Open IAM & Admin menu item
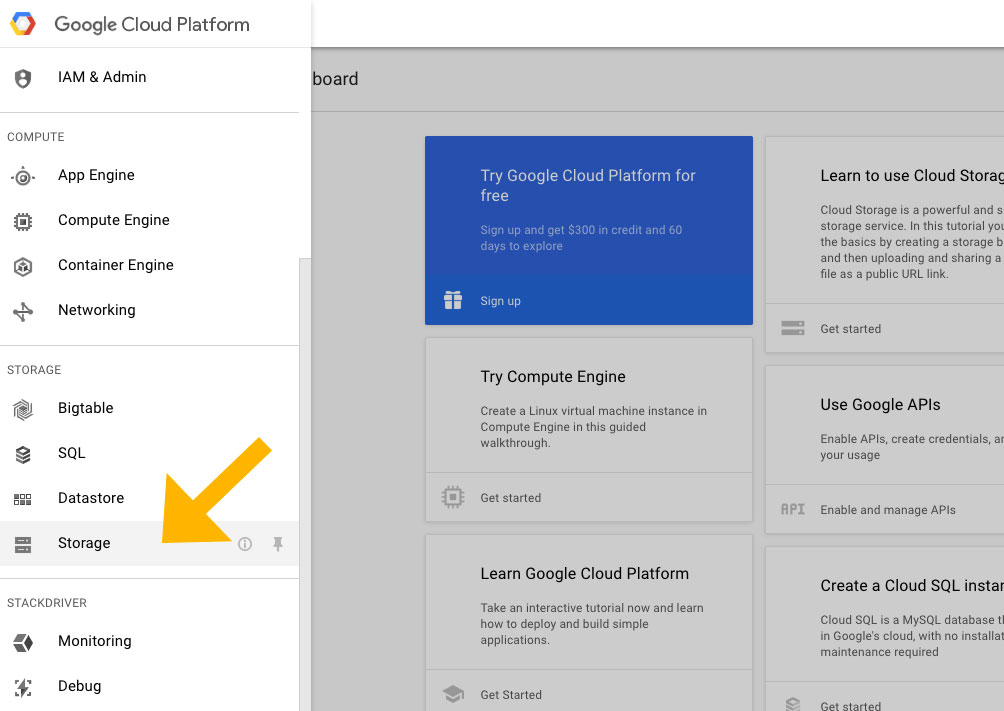This screenshot has height=711, width=1004. pyautogui.click(x=149, y=78)
